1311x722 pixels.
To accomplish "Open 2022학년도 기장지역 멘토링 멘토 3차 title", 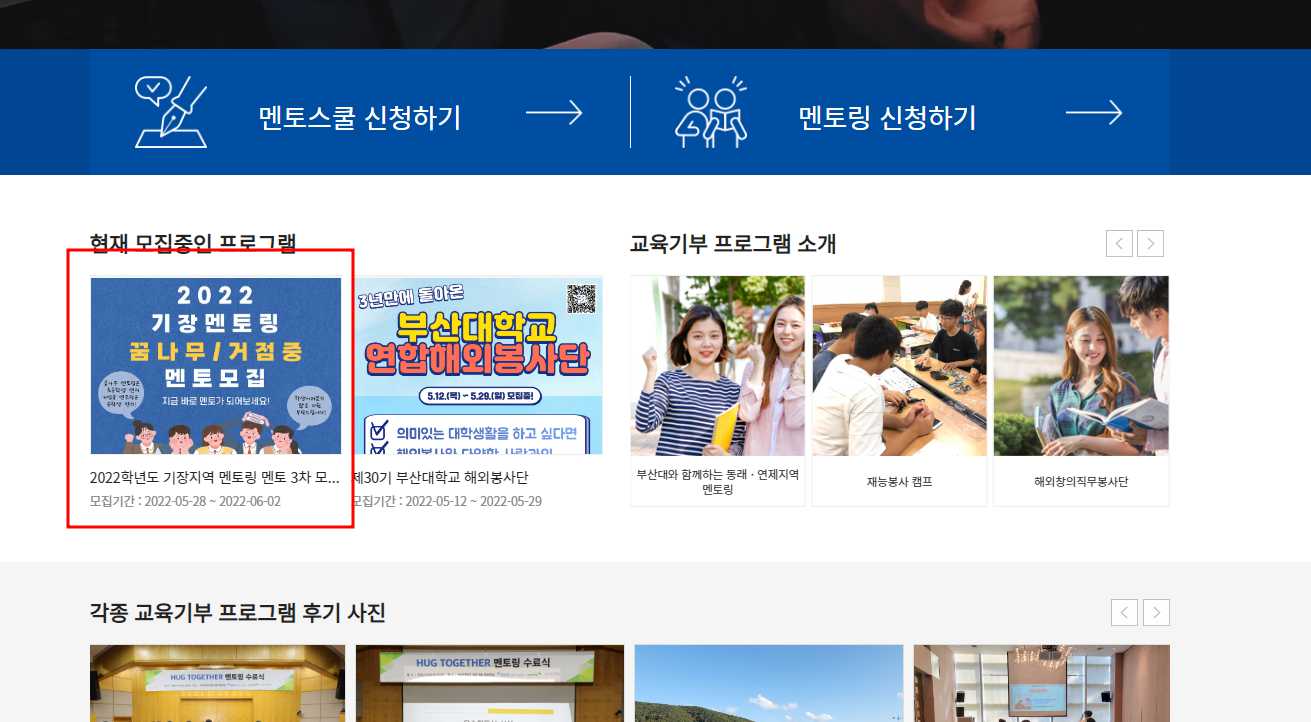I will [215, 477].
